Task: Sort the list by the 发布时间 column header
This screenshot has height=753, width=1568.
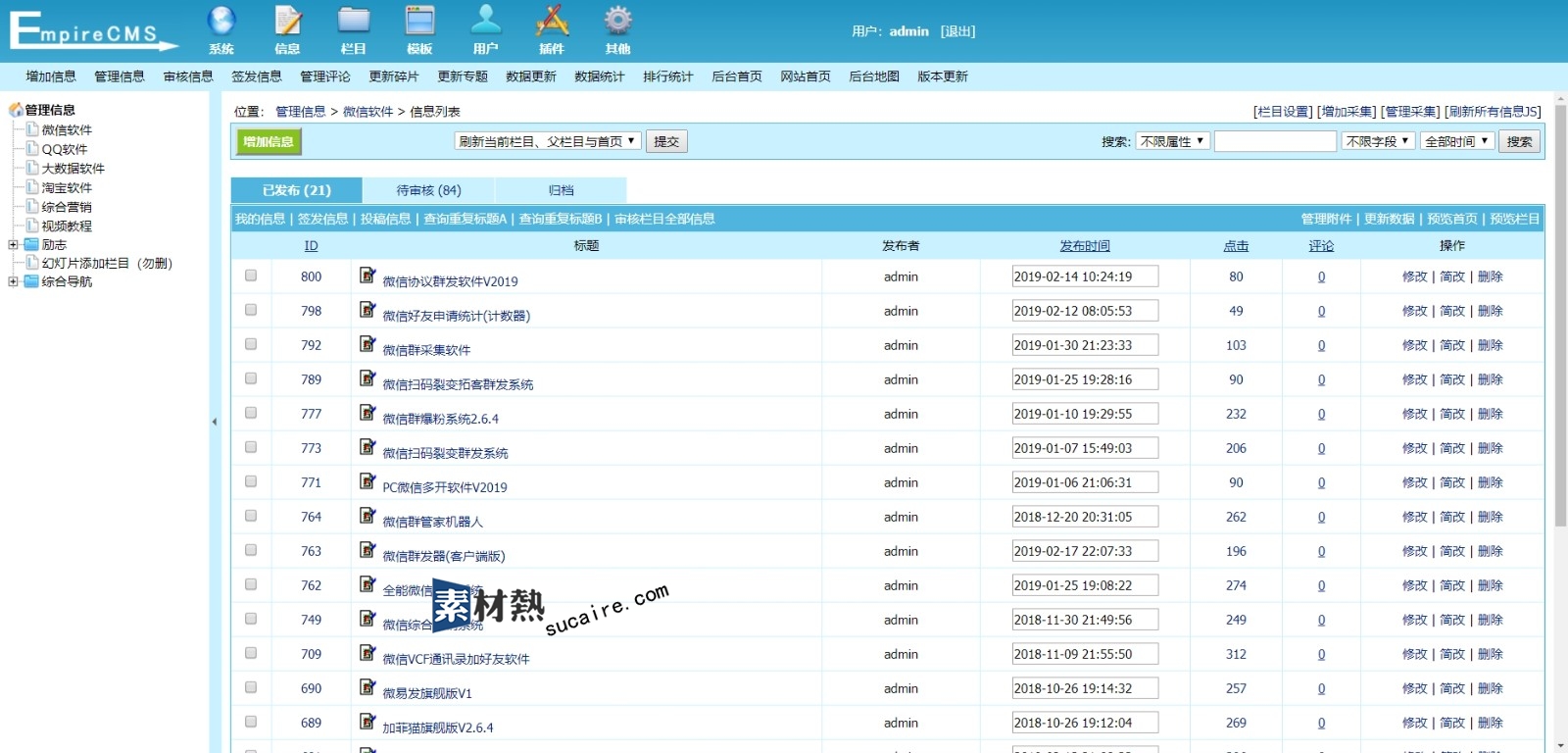Action: coord(1085,246)
